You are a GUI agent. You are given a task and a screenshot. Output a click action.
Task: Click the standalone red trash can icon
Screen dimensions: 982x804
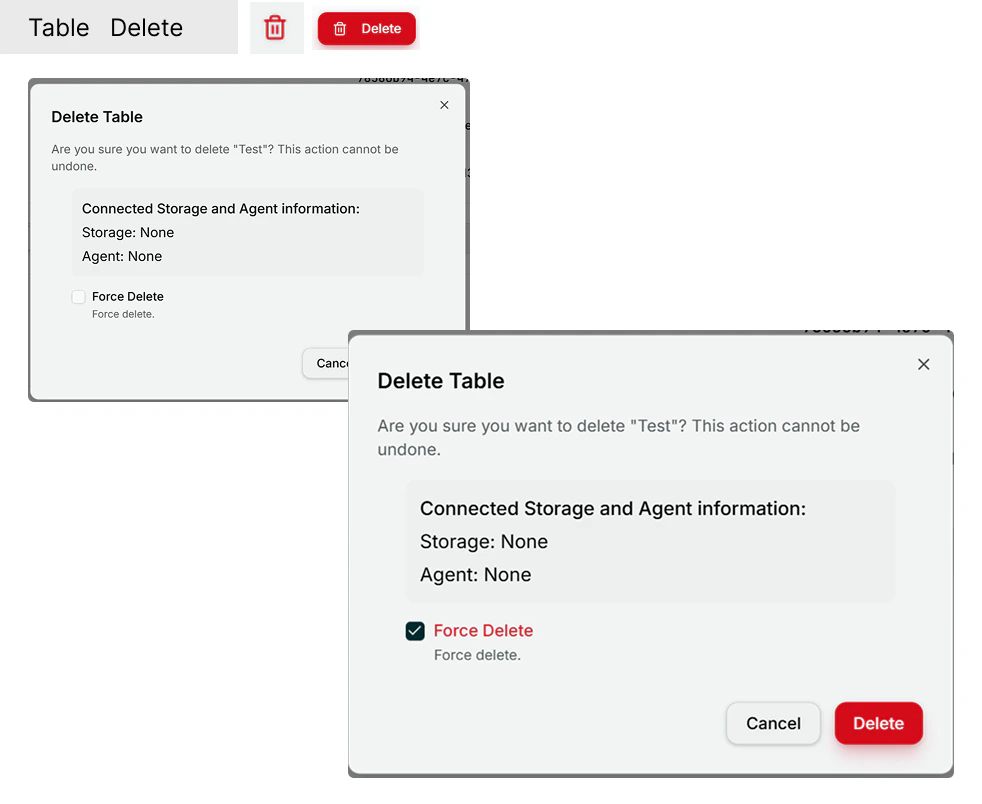(275, 28)
